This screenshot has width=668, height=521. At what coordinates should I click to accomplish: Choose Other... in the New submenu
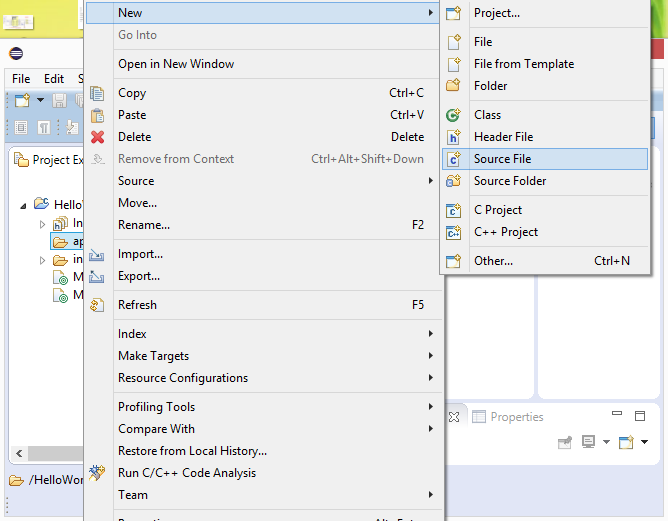point(493,261)
